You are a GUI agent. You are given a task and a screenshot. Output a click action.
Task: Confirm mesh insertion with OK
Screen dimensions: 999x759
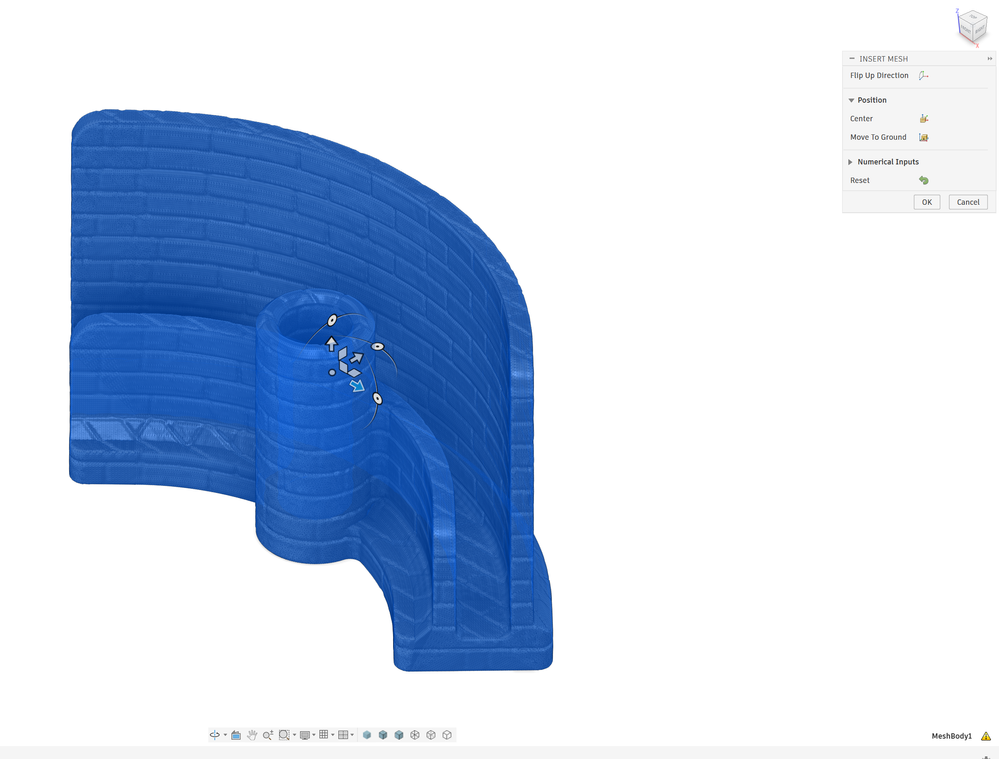[x=926, y=202]
